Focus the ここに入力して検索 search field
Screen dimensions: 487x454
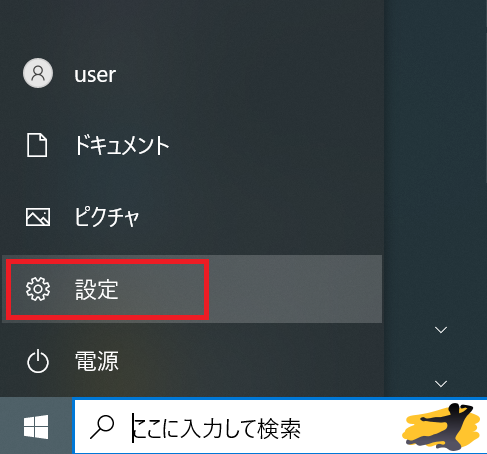pos(280,426)
